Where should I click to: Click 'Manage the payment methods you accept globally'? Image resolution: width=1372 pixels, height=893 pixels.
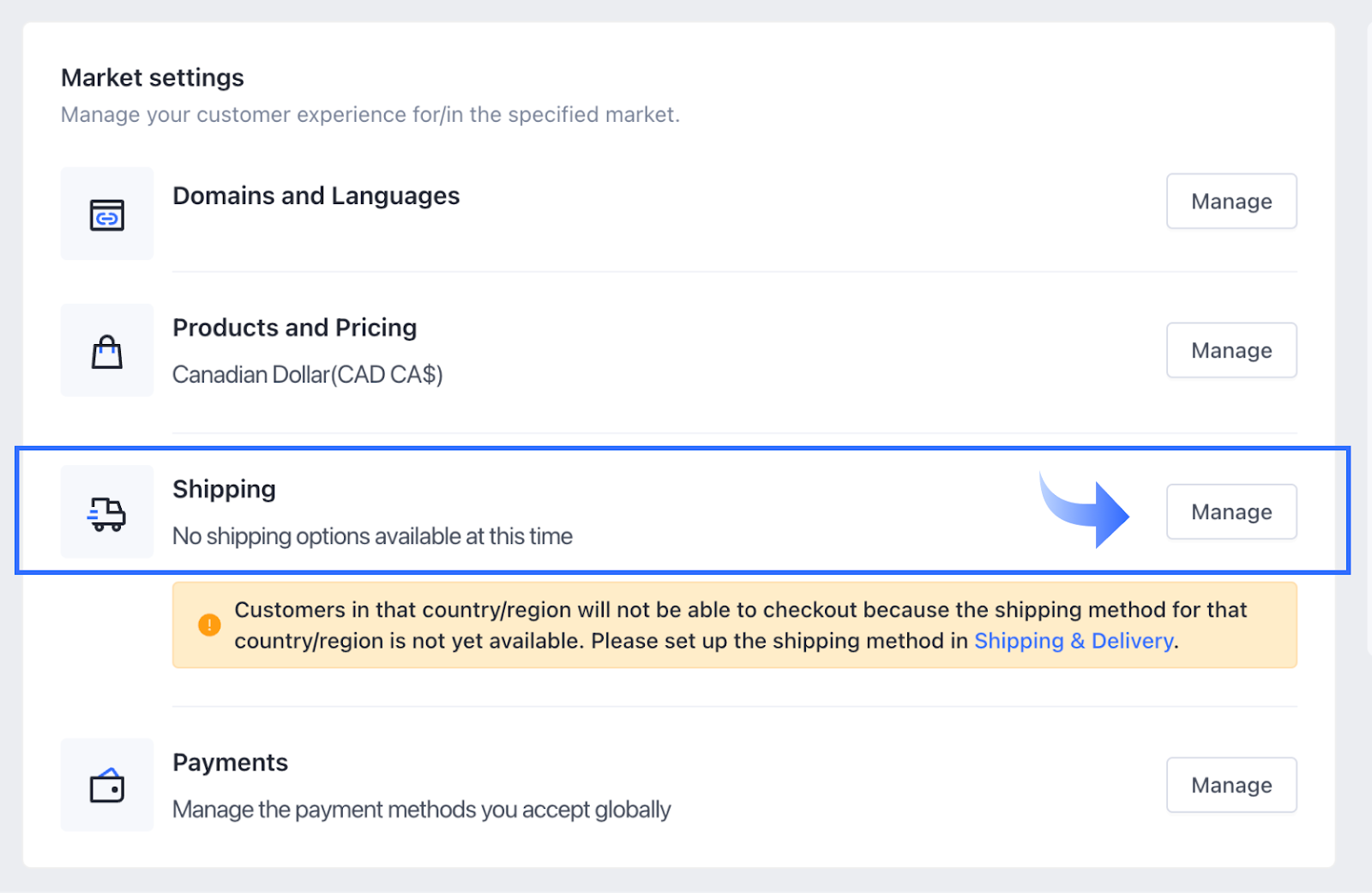pyautogui.click(x=422, y=810)
